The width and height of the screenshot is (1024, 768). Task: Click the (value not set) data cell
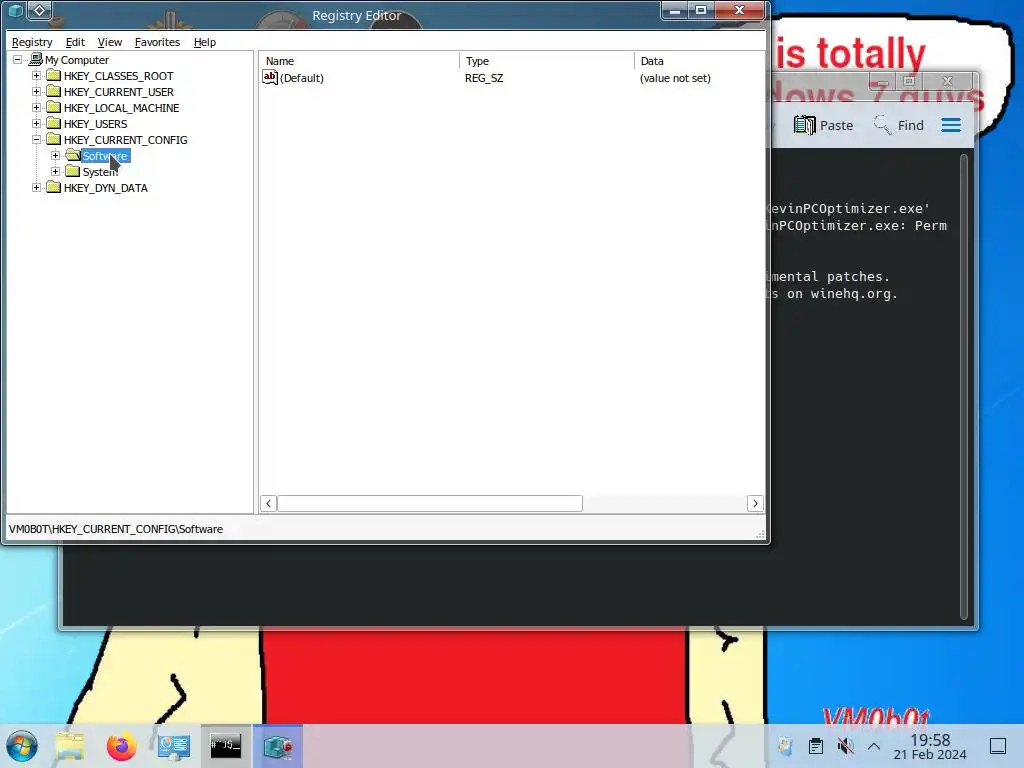(x=675, y=78)
